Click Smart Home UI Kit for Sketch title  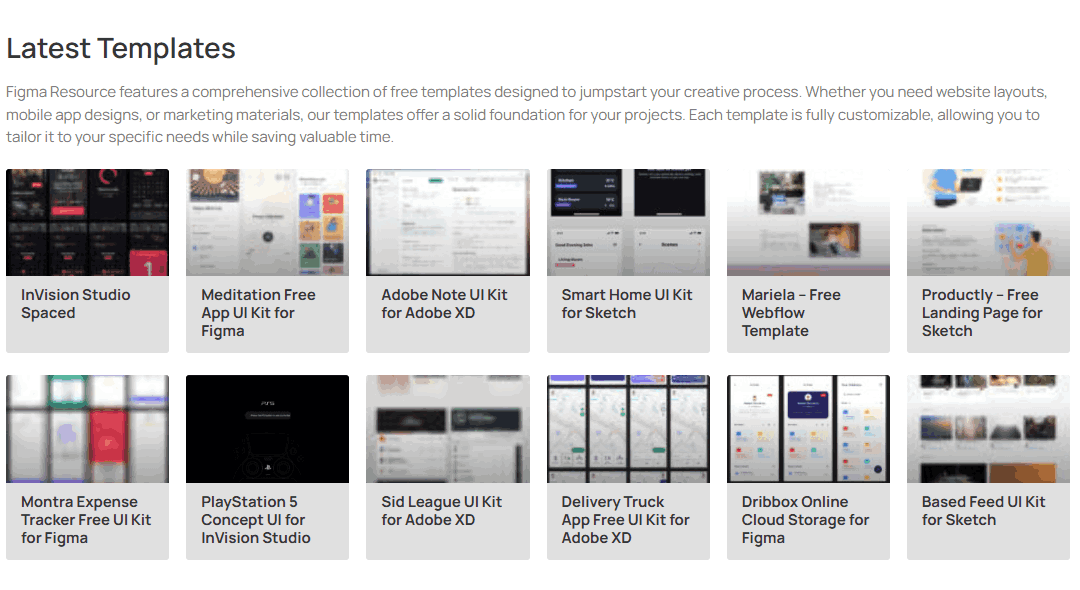pos(627,304)
